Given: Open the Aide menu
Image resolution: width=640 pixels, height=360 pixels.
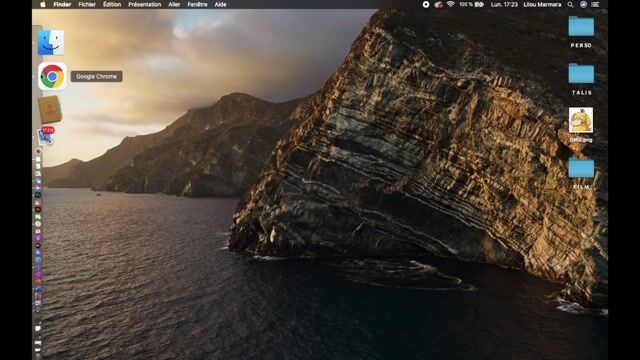Looking at the screenshot, I should pyautogui.click(x=220, y=4).
